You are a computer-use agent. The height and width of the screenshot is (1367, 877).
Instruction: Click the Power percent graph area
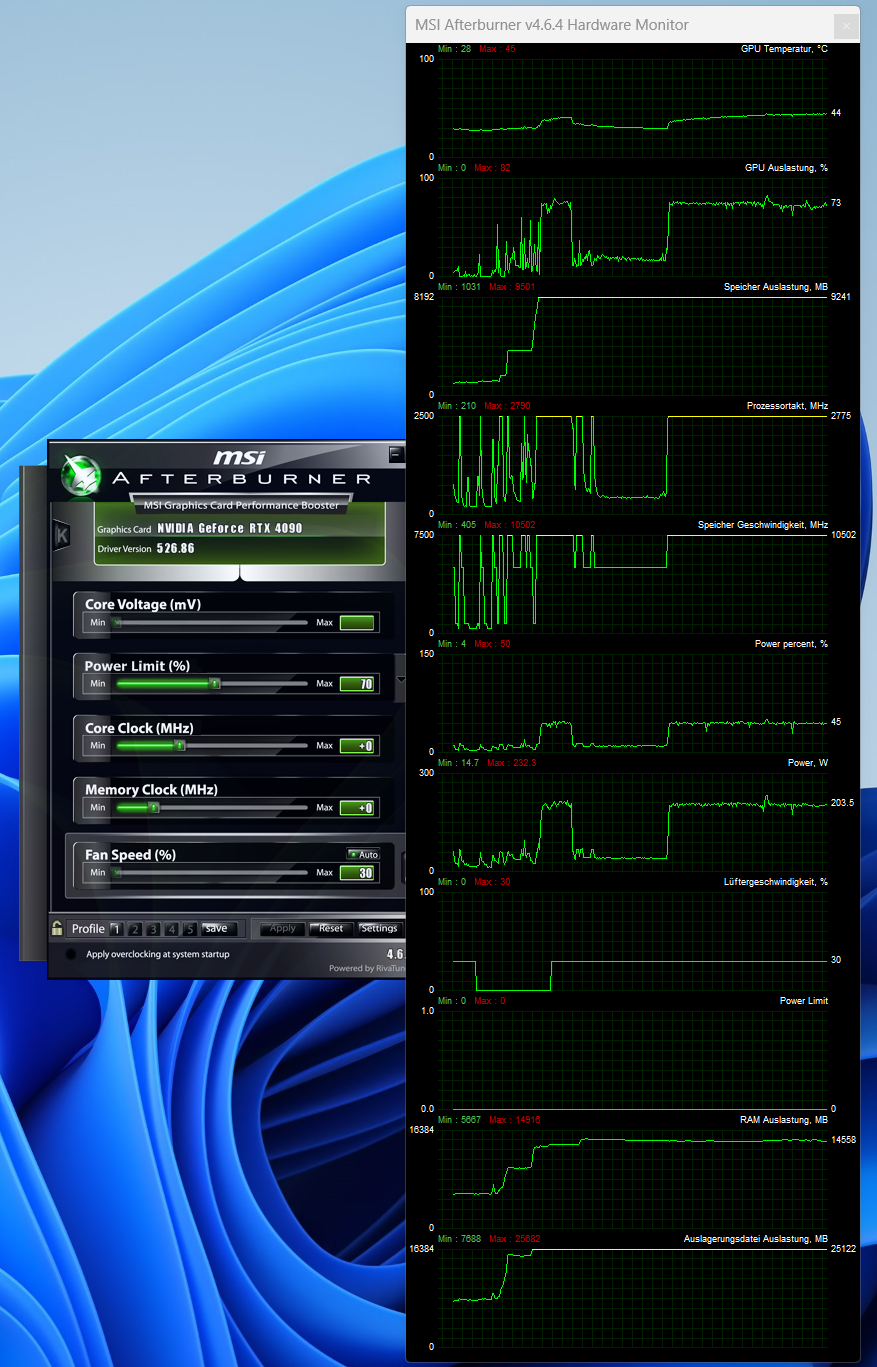(633, 703)
